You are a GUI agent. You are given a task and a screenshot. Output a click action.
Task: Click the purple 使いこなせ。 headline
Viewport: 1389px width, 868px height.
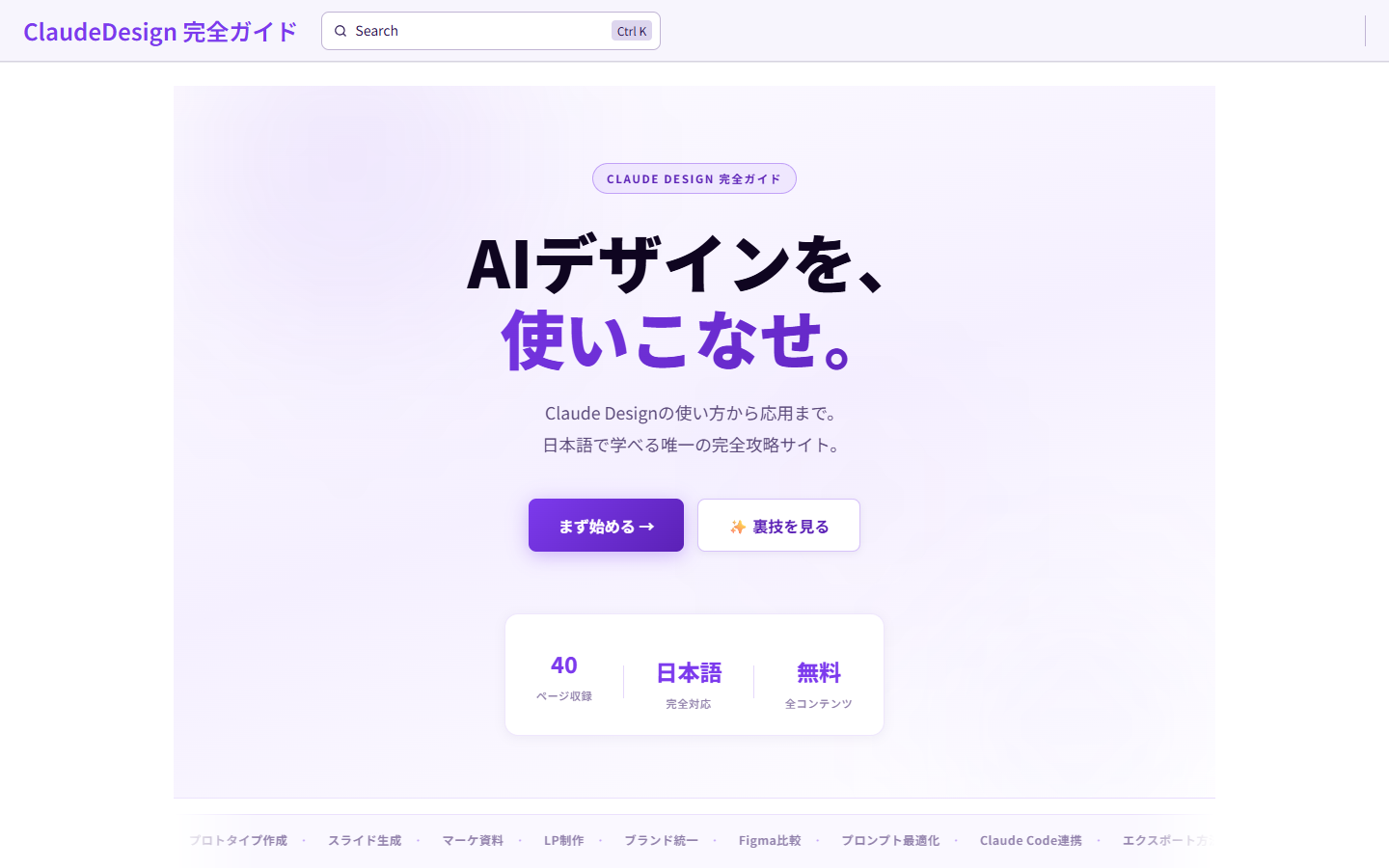tap(676, 339)
